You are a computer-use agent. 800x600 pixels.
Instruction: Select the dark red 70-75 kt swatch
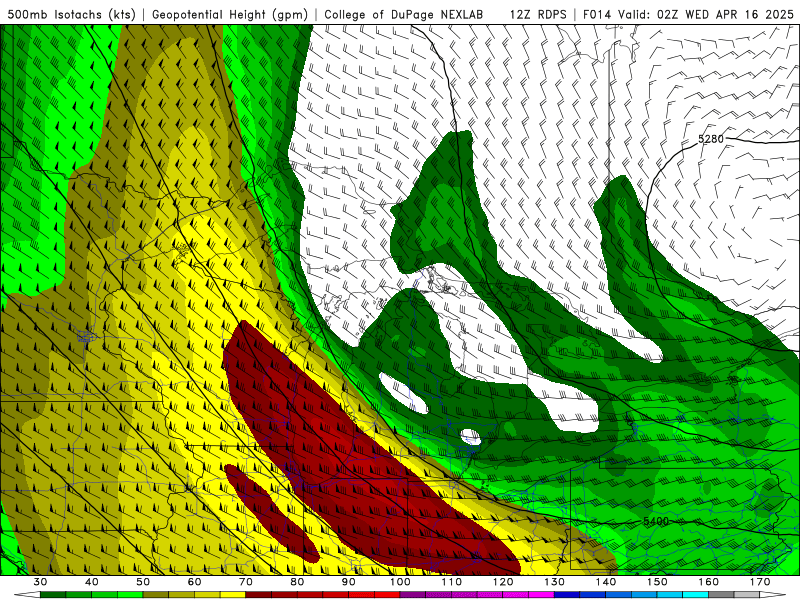[x=259, y=595]
